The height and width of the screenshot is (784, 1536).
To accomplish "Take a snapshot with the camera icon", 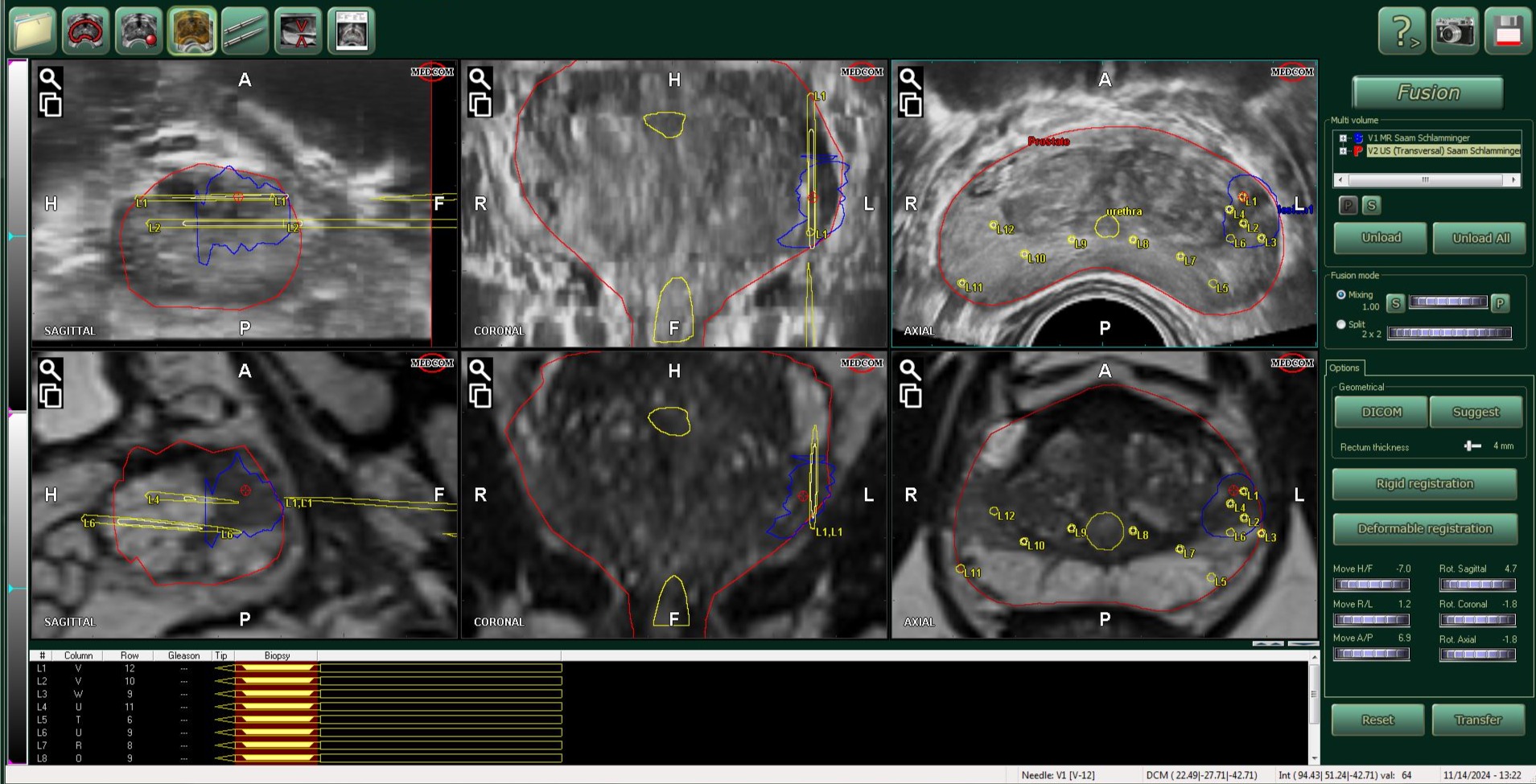I will pos(1455,31).
